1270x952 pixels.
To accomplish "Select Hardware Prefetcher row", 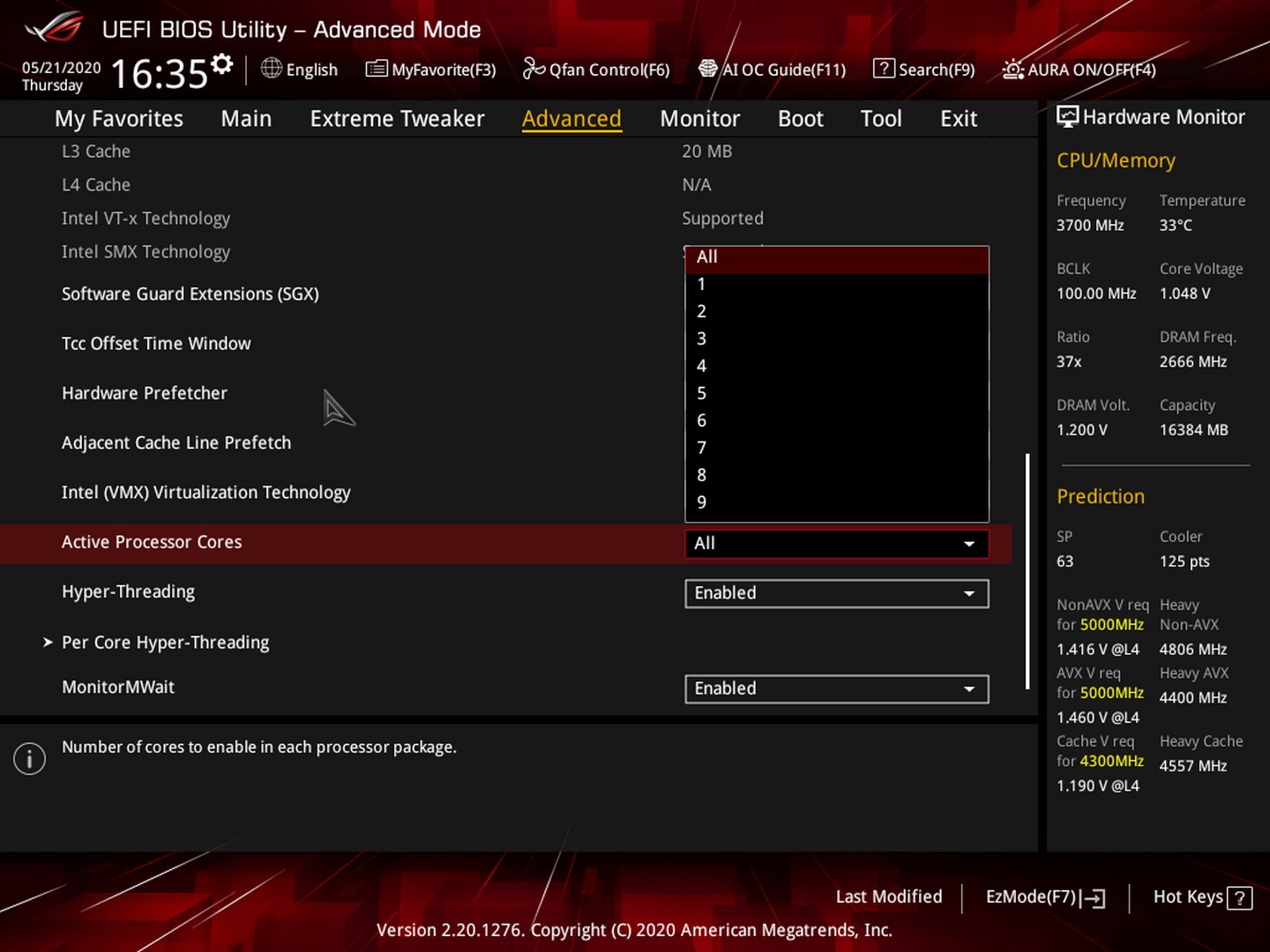I will click(x=145, y=393).
